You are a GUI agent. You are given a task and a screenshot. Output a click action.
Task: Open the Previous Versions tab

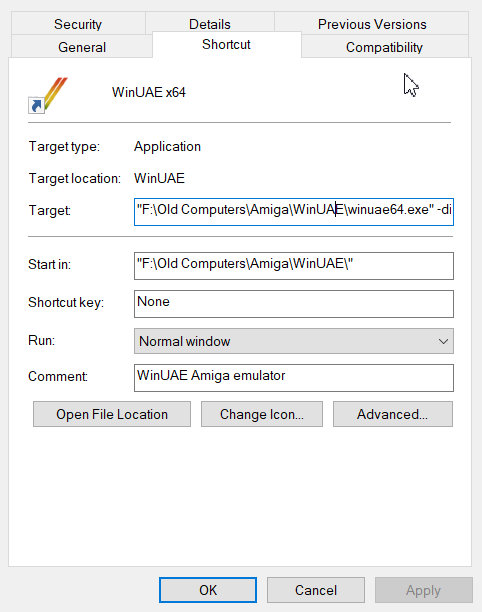click(x=372, y=24)
